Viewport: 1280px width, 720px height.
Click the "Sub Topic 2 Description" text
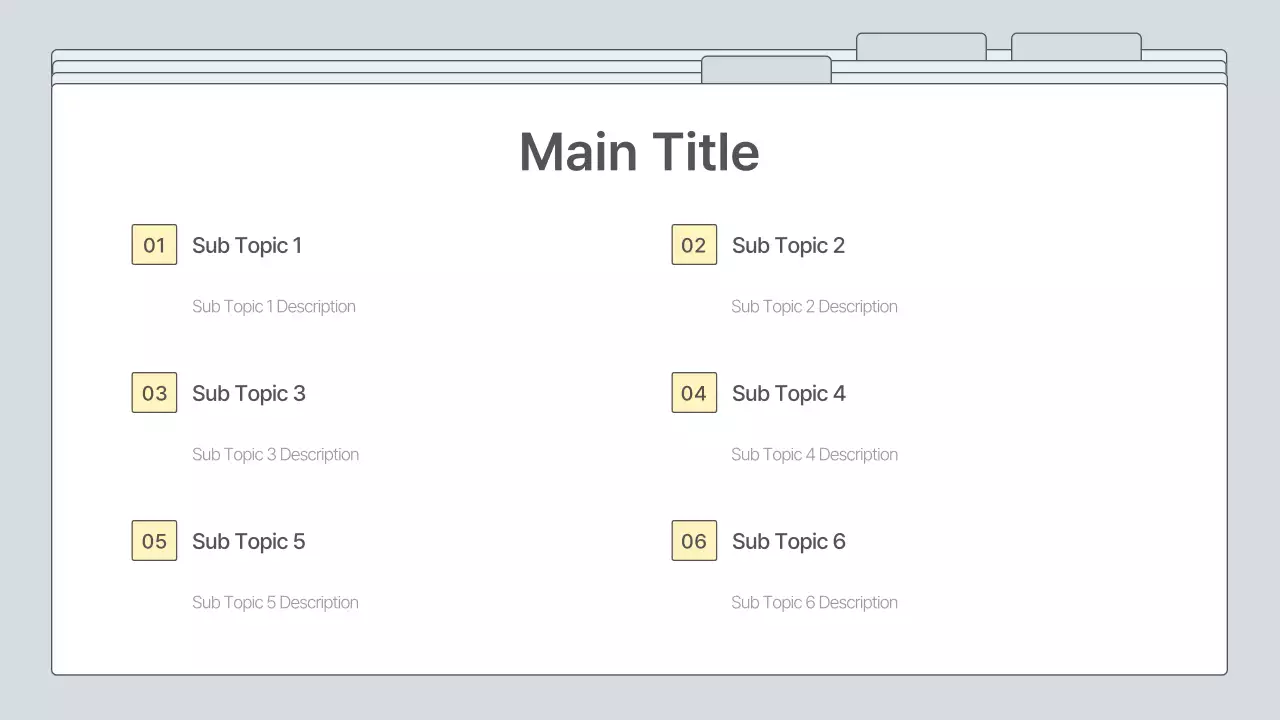(814, 306)
